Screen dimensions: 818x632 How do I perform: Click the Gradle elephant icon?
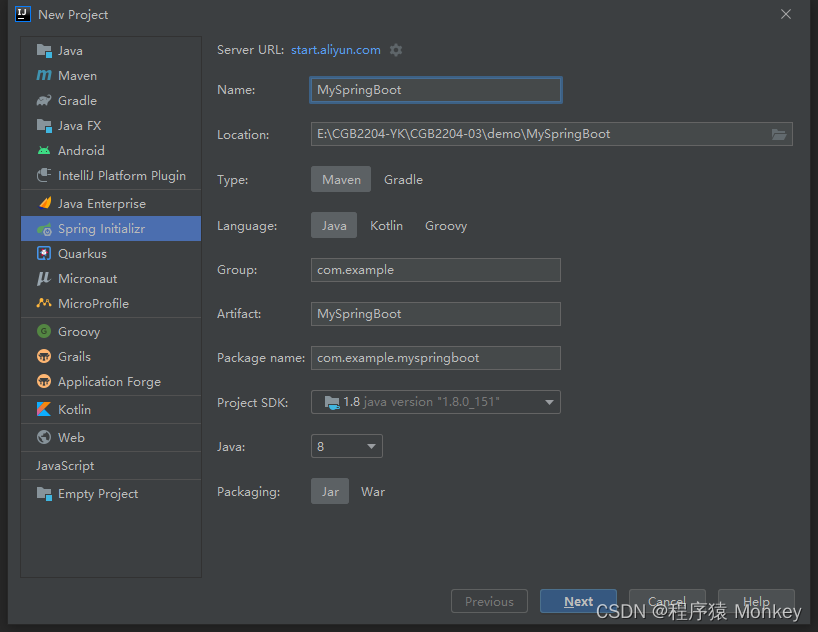[x=44, y=100]
